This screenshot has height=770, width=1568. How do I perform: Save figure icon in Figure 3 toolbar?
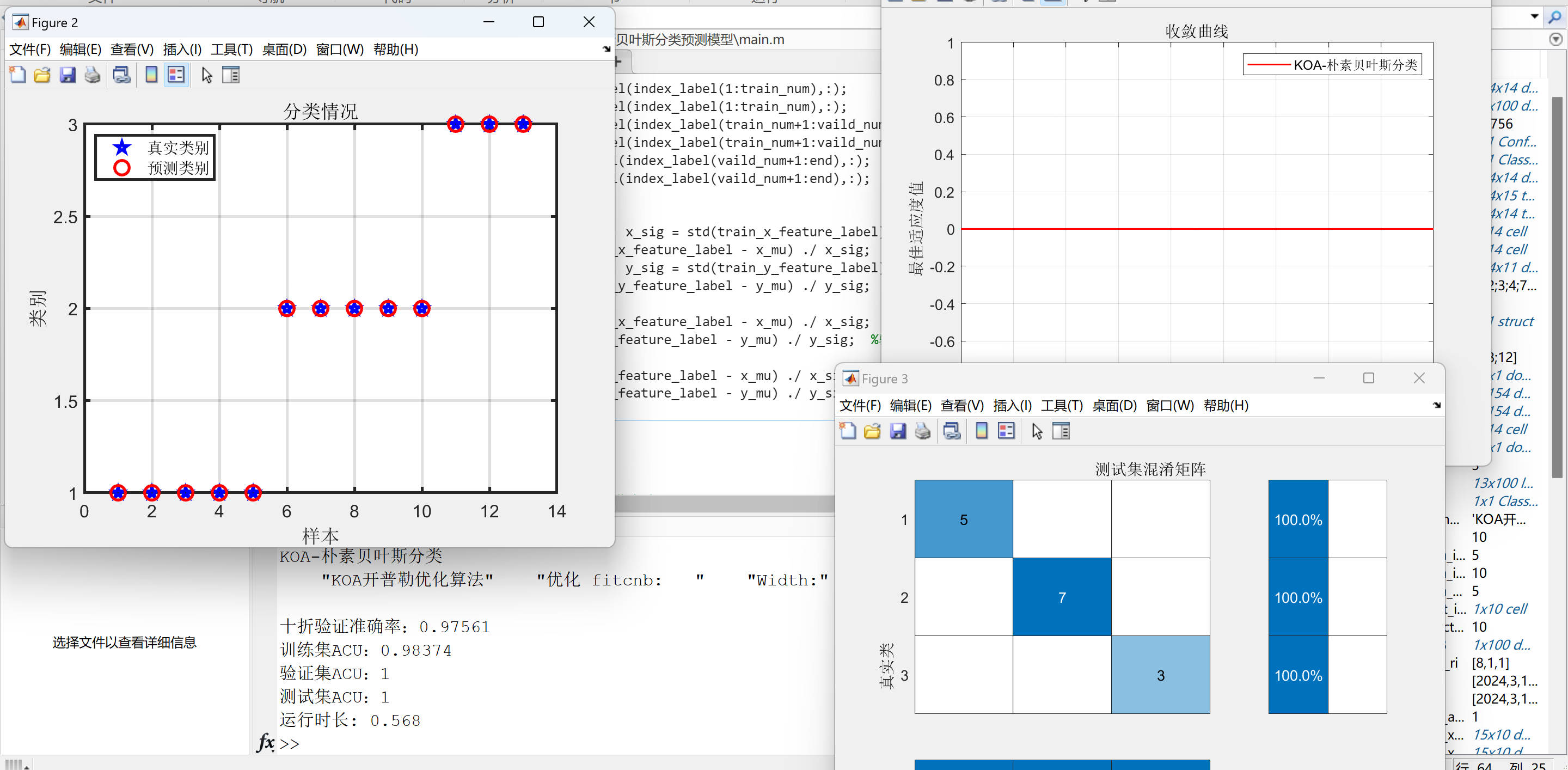click(898, 431)
